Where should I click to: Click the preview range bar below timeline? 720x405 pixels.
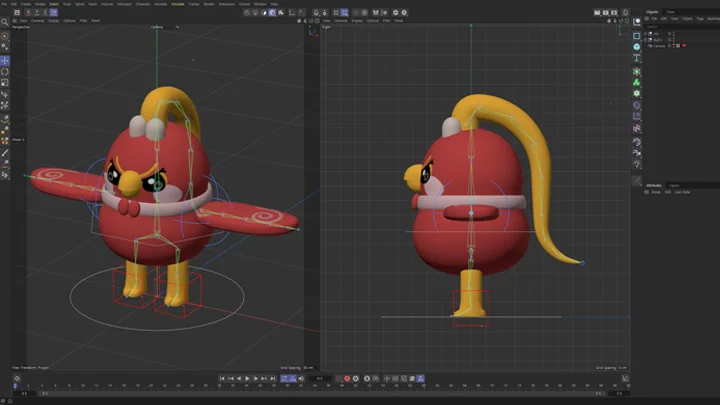click(x=321, y=394)
